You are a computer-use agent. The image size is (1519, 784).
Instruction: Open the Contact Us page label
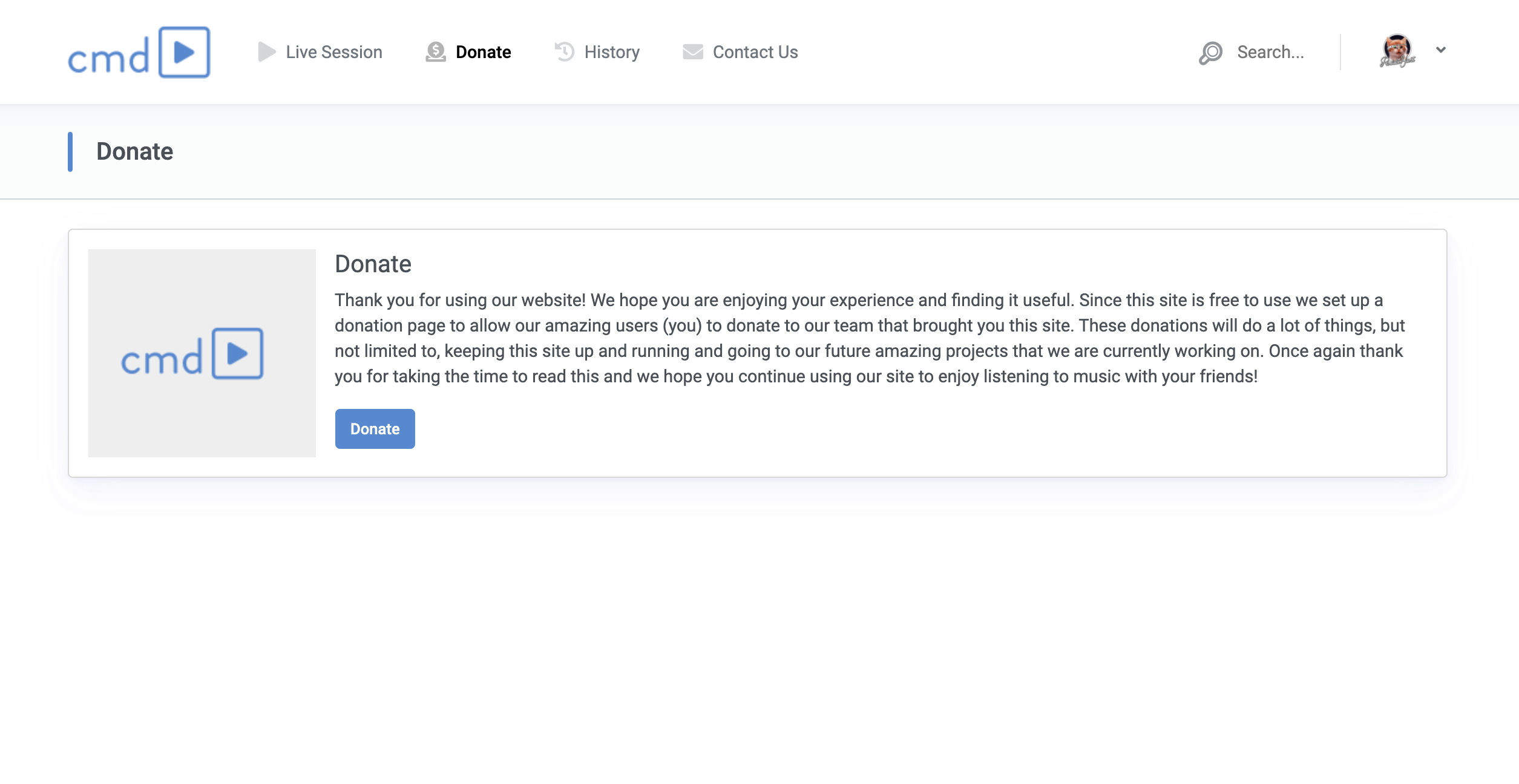pyautogui.click(x=755, y=52)
